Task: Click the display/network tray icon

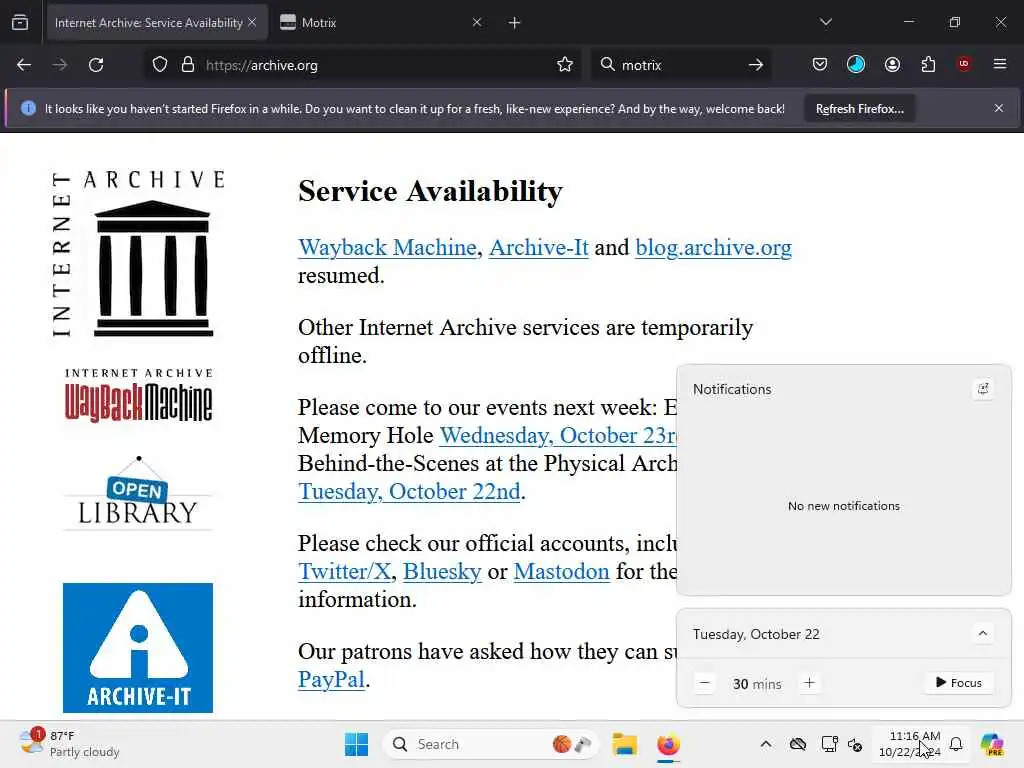Action: (x=829, y=744)
